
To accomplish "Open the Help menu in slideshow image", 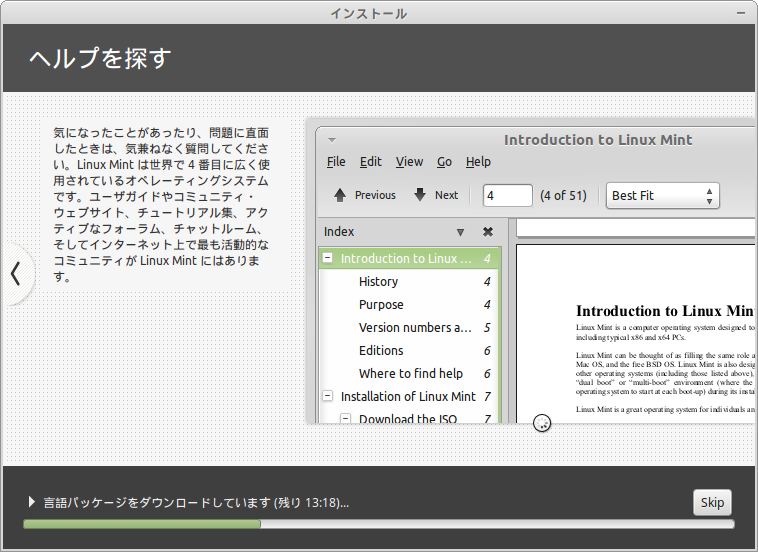I will 478,162.
